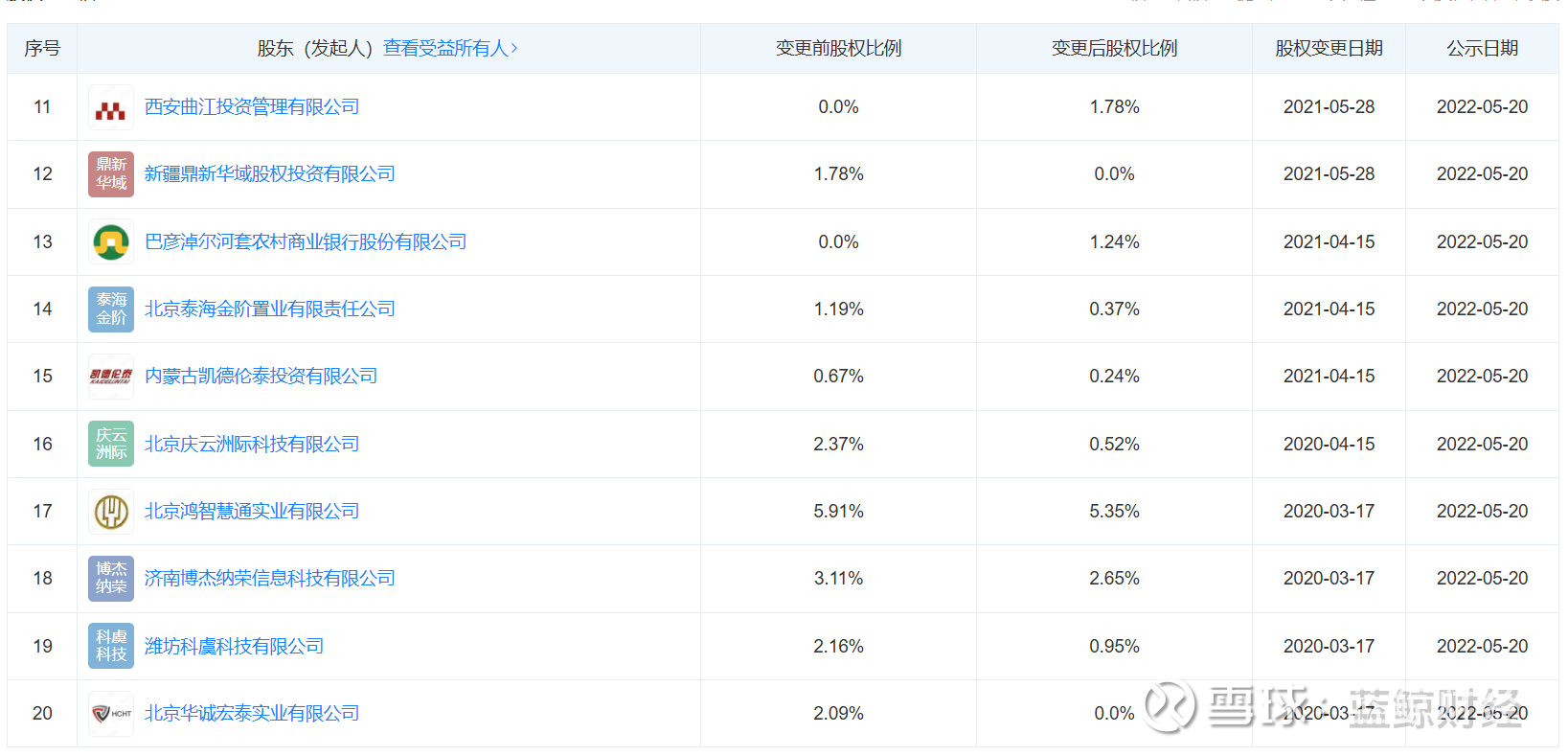Click the 庆云洲际 company logo icon

[110, 444]
